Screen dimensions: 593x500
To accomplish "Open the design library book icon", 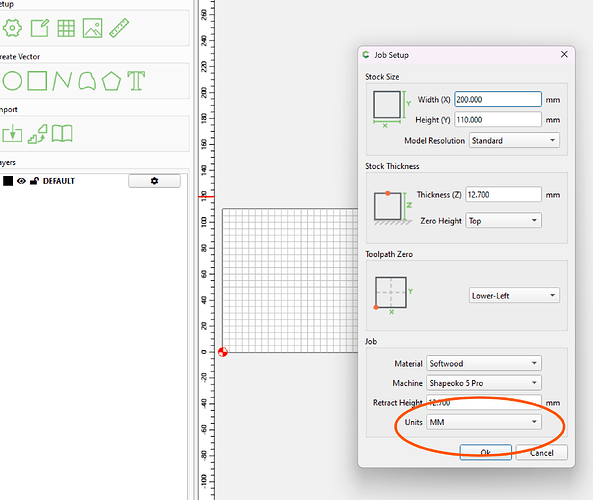I will tap(62, 134).
